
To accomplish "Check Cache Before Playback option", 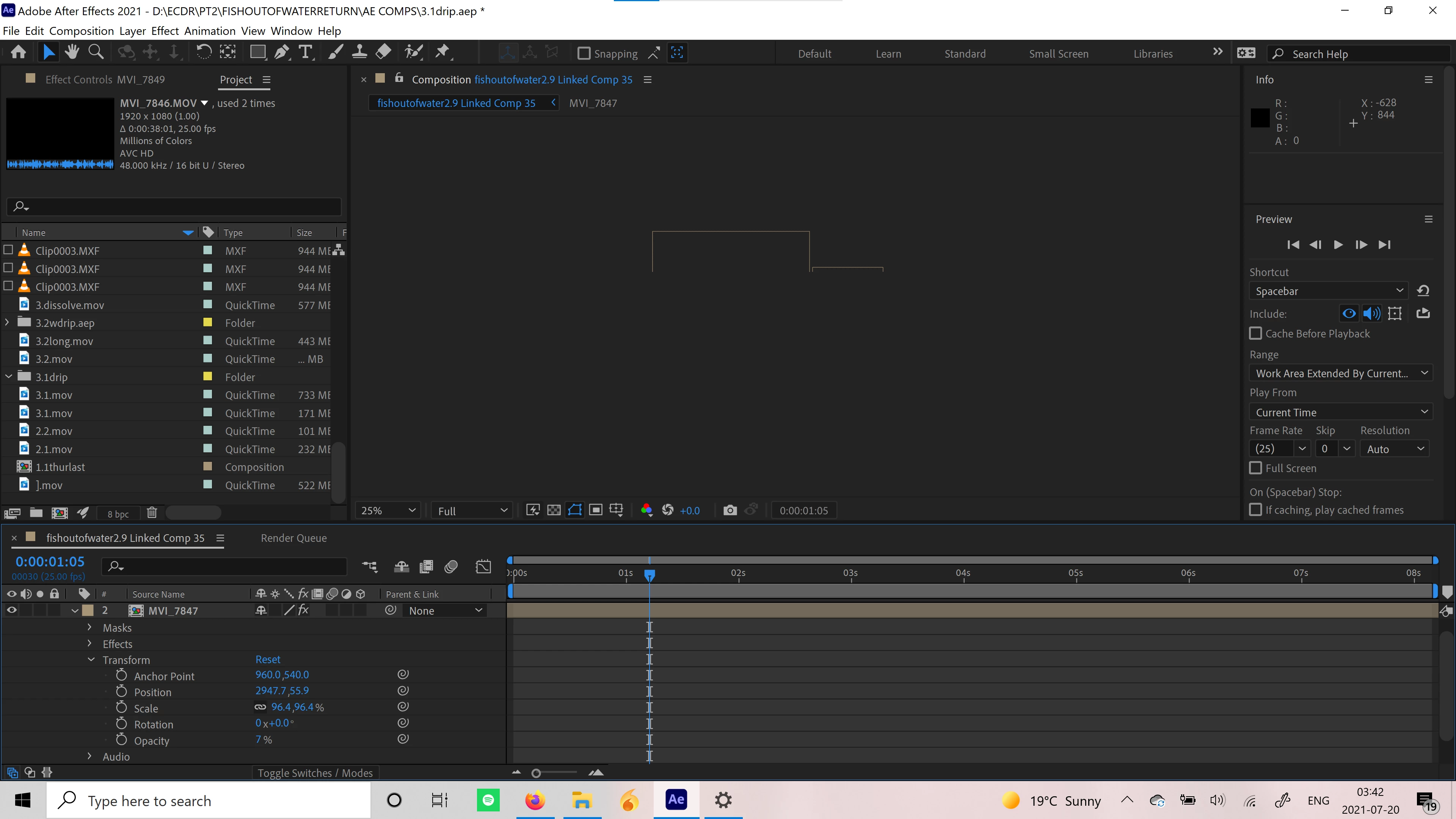I will point(1255,334).
